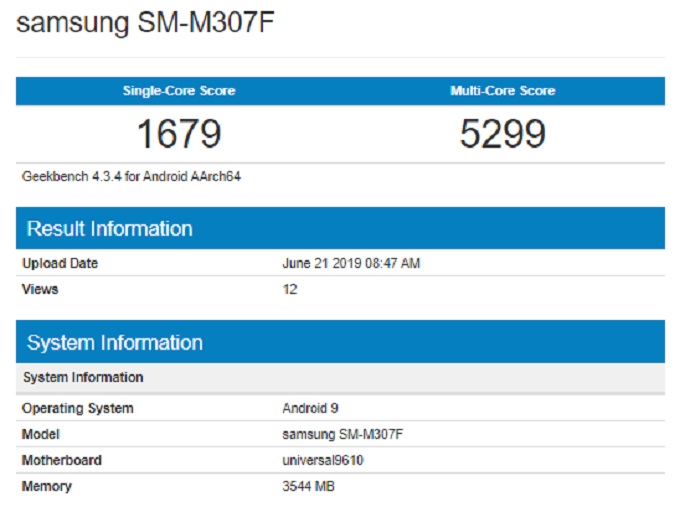Click the Geekbench 4.3.4 for Android text
Viewport: 680px width, 507px height.
tap(132, 176)
